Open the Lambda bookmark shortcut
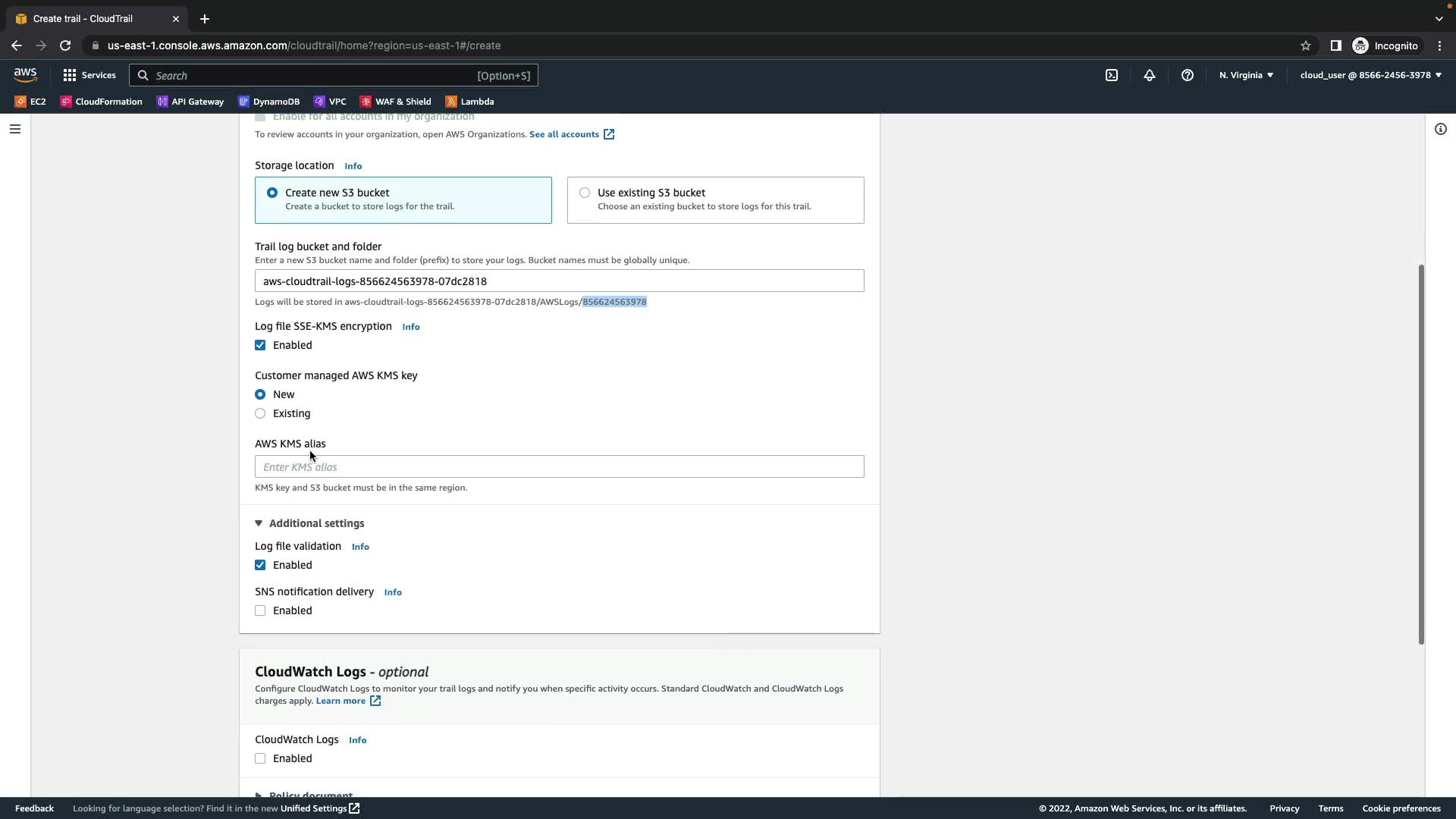 [x=469, y=102]
